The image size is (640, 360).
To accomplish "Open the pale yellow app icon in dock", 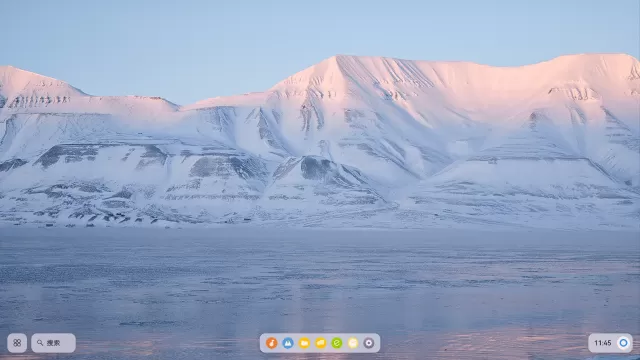I will [x=353, y=343].
